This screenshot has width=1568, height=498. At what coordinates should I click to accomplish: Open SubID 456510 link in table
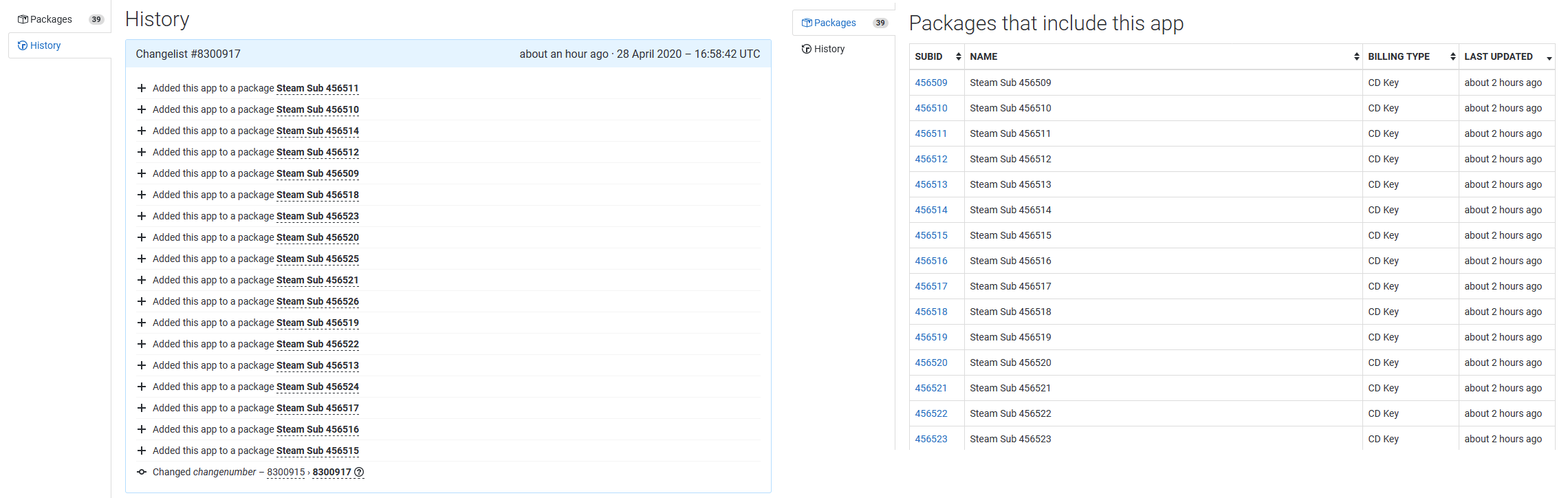[931, 108]
